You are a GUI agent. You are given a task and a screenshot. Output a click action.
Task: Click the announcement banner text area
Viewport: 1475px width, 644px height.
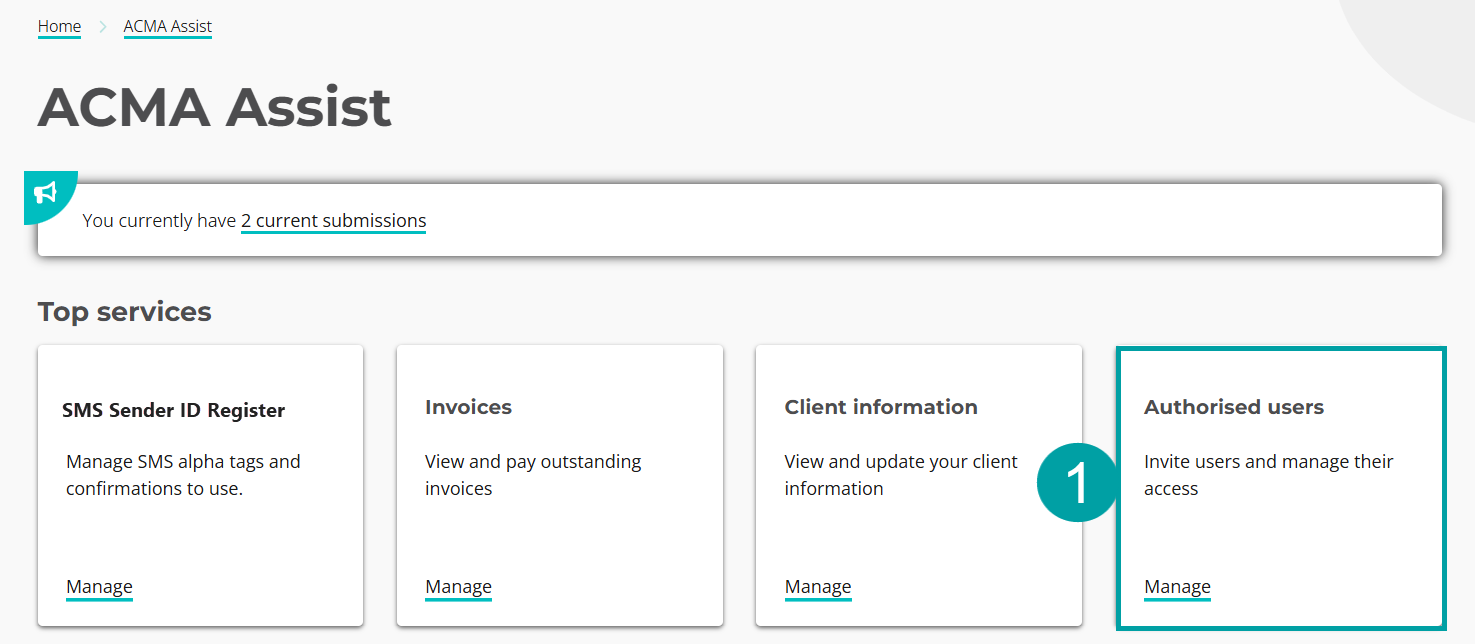point(254,220)
